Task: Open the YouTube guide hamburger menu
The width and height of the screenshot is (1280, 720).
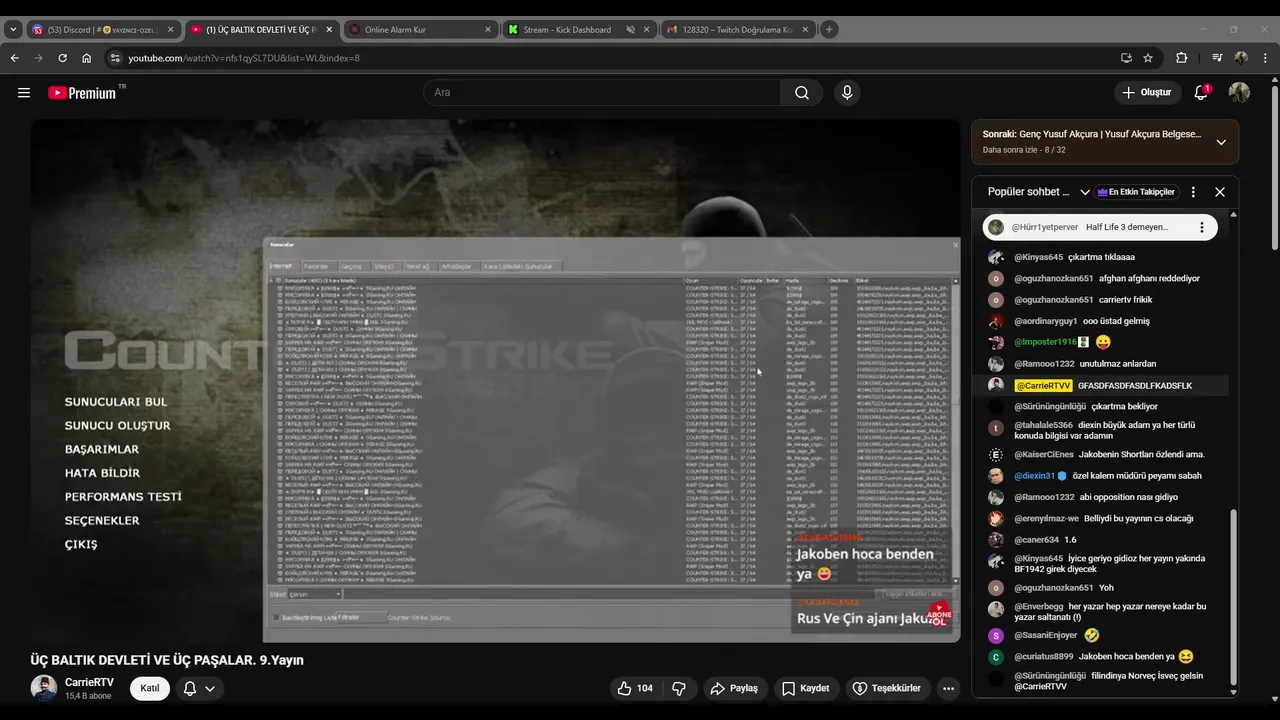Action: [24, 93]
